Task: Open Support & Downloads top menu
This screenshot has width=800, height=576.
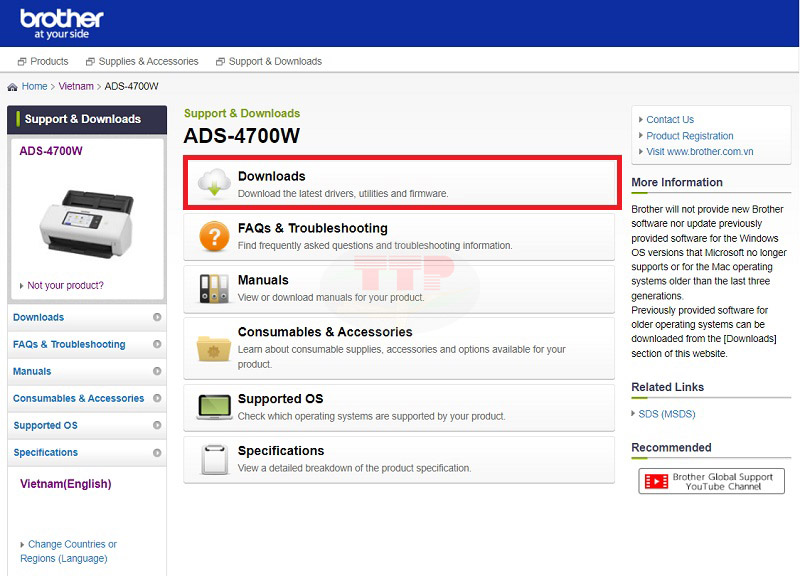Action: pyautogui.click(x=269, y=61)
